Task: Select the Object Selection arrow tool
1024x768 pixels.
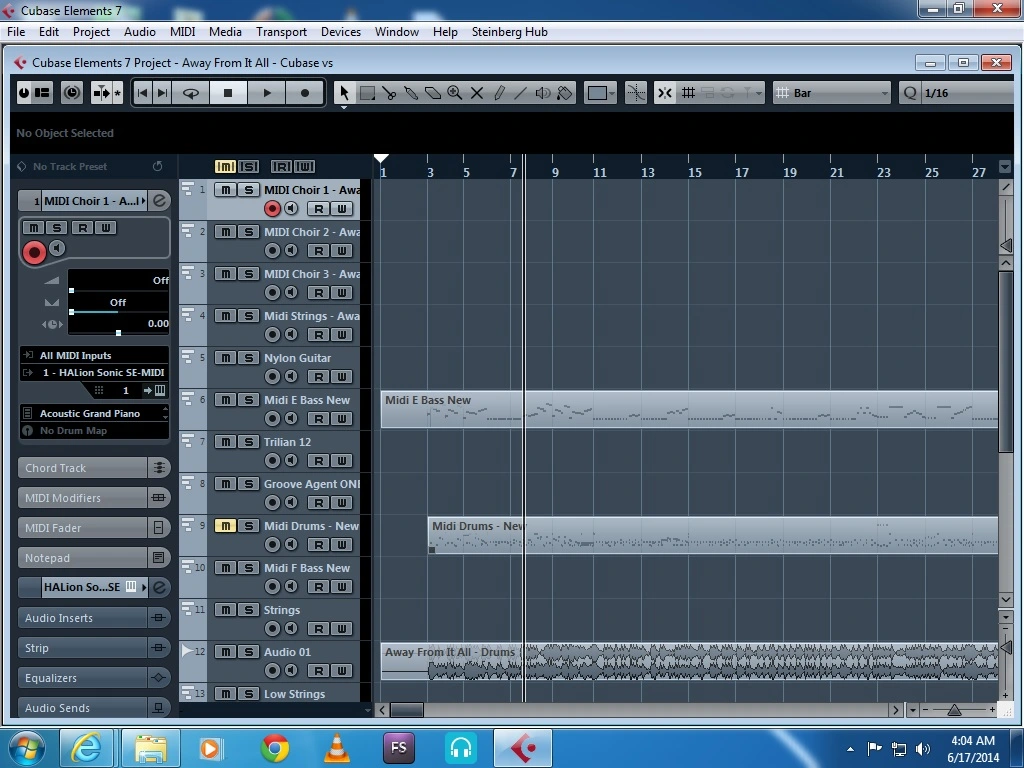Action: tap(344, 93)
